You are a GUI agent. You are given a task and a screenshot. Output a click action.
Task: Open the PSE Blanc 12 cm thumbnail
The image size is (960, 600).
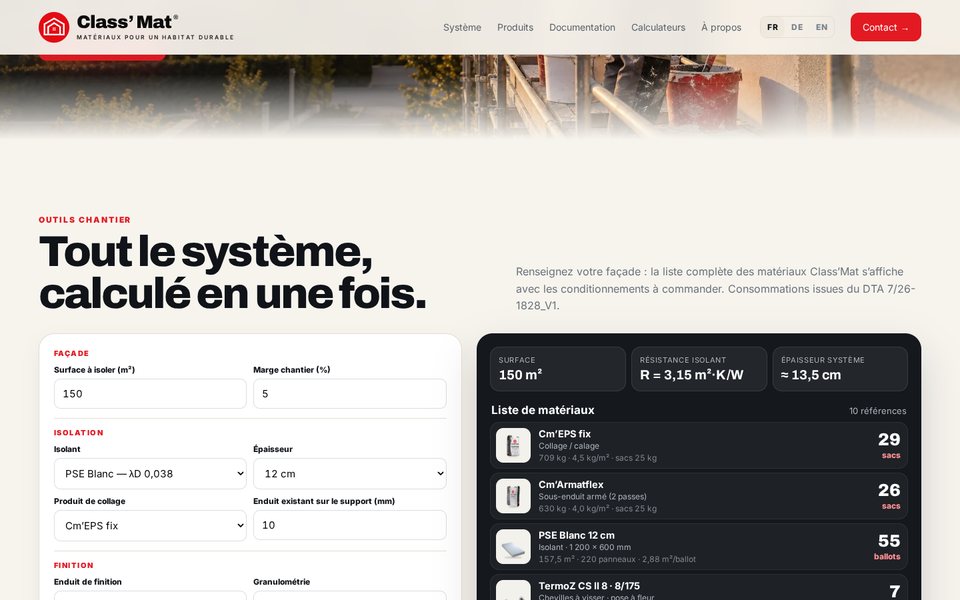click(513, 547)
